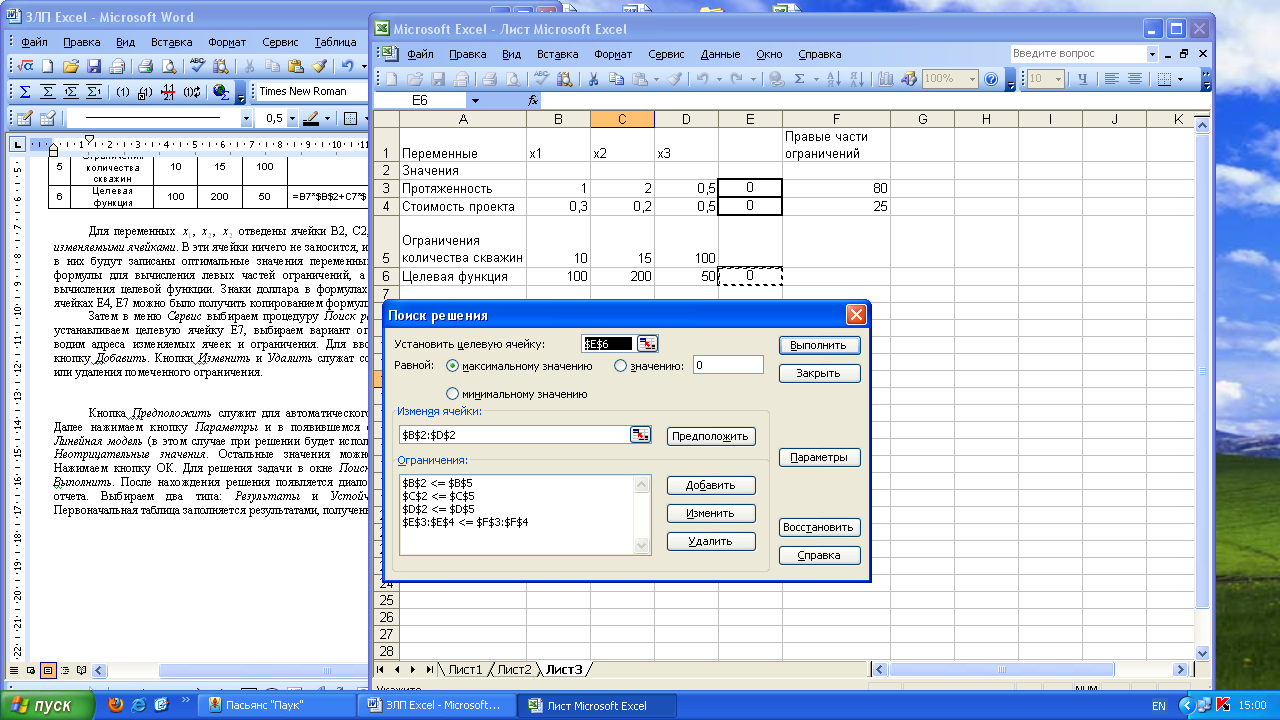Click the constraints list scrollbar down arrow
1280x720 pixels.
coord(642,546)
